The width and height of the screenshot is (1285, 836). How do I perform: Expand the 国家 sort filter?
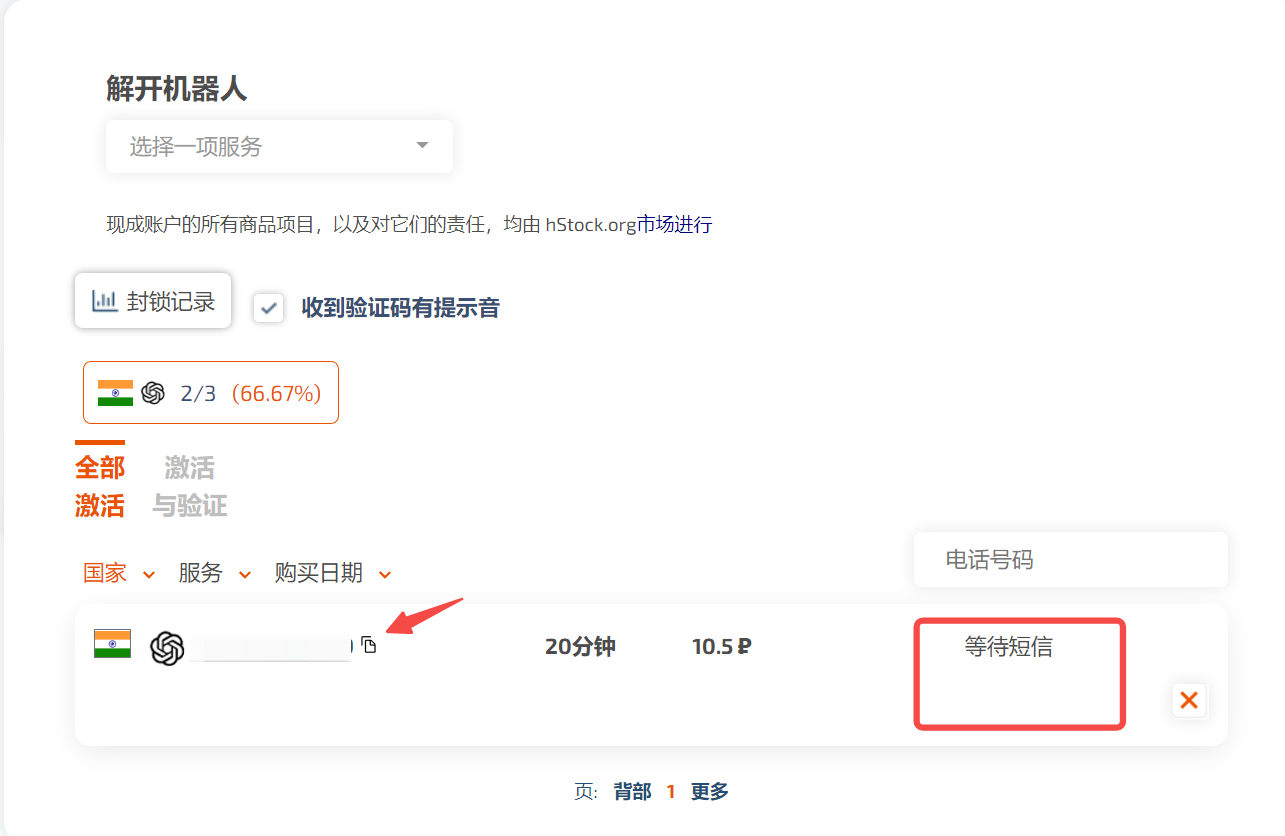click(119, 573)
